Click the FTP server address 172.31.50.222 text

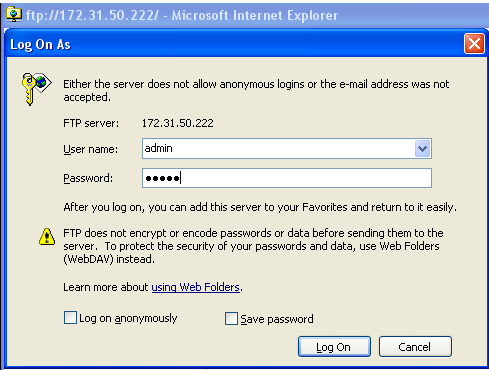(x=178, y=123)
